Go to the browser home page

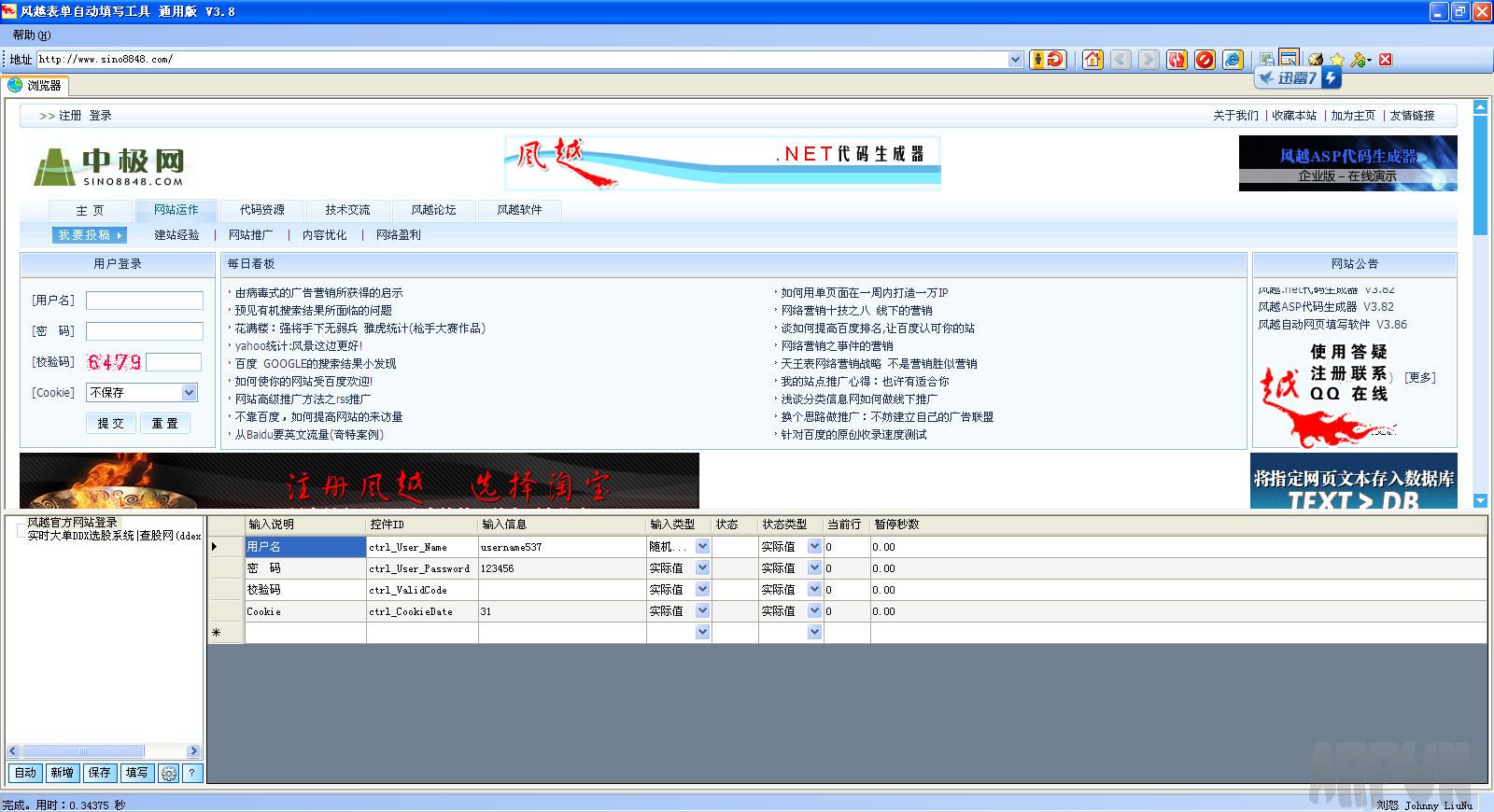click(1092, 60)
